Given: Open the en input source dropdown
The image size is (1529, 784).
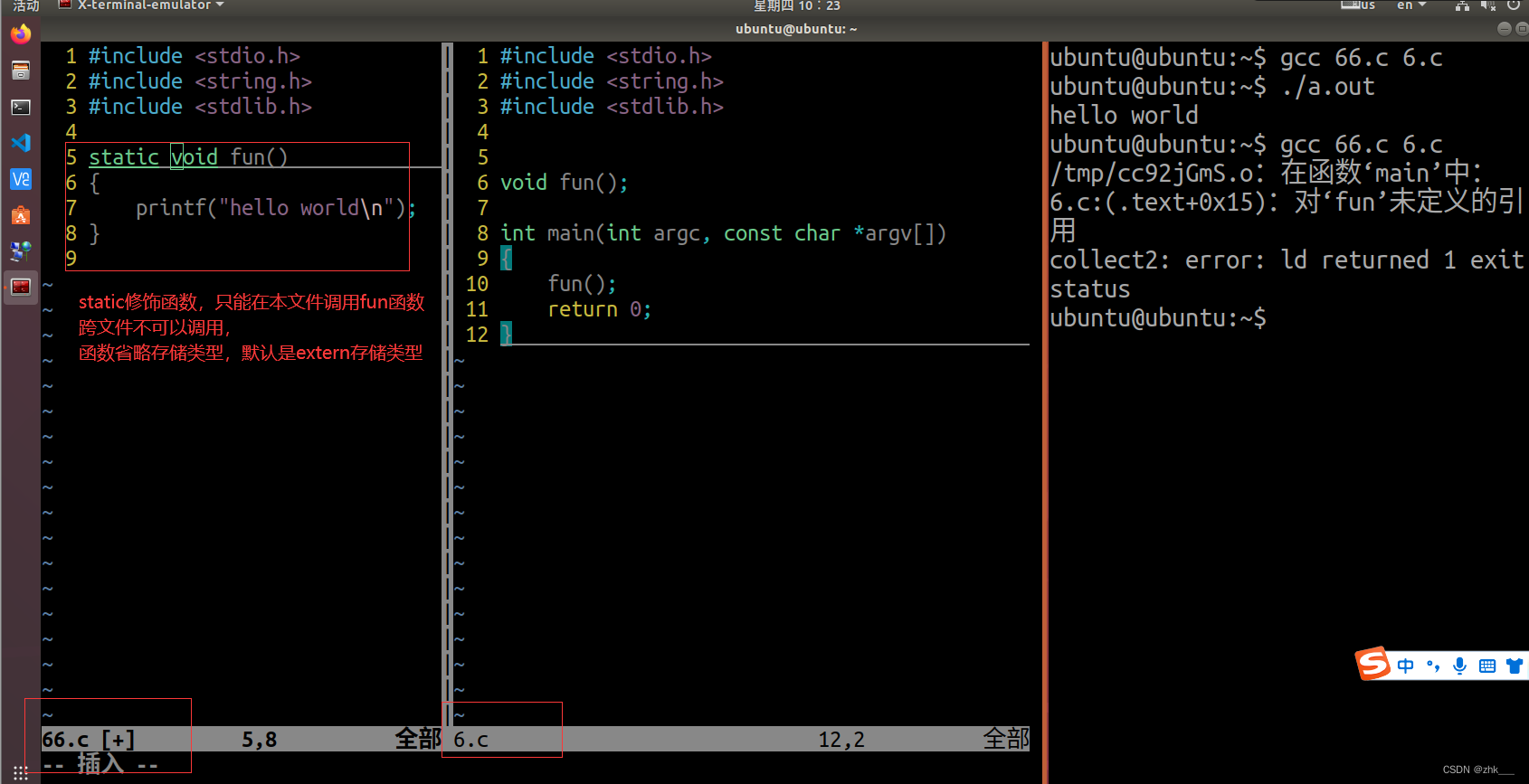Looking at the screenshot, I should coord(1411,5).
